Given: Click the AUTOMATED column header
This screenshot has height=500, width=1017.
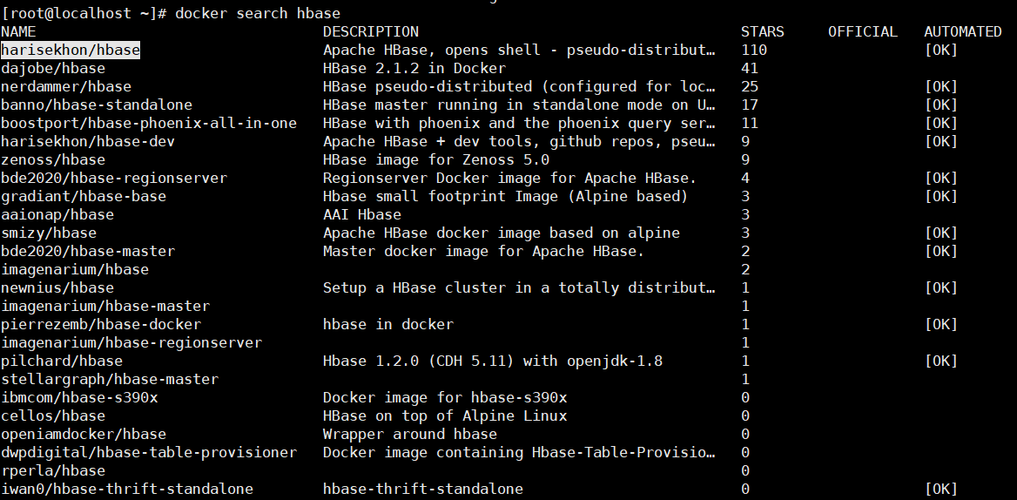Looking at the screenshot, I should [x=963, y=32].
